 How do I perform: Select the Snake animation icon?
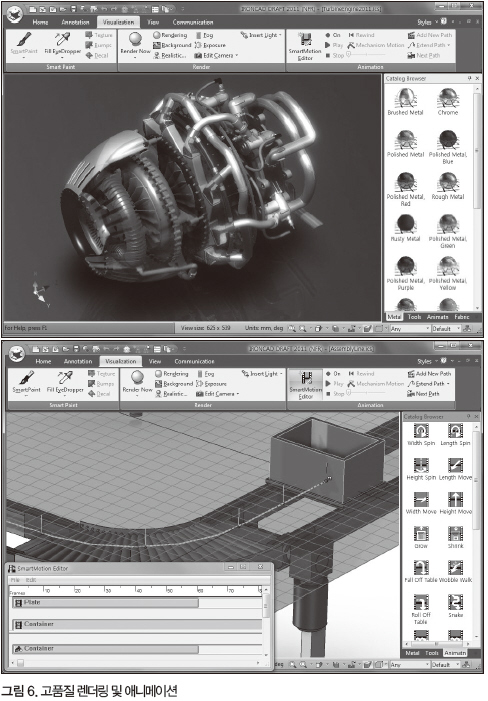click(455, 606)
